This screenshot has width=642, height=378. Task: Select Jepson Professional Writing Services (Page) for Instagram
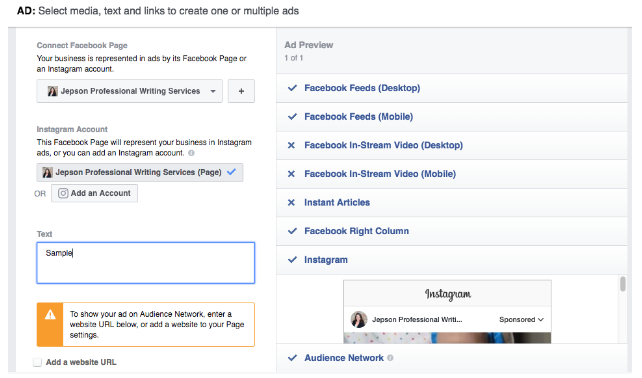tap(140, 172)
